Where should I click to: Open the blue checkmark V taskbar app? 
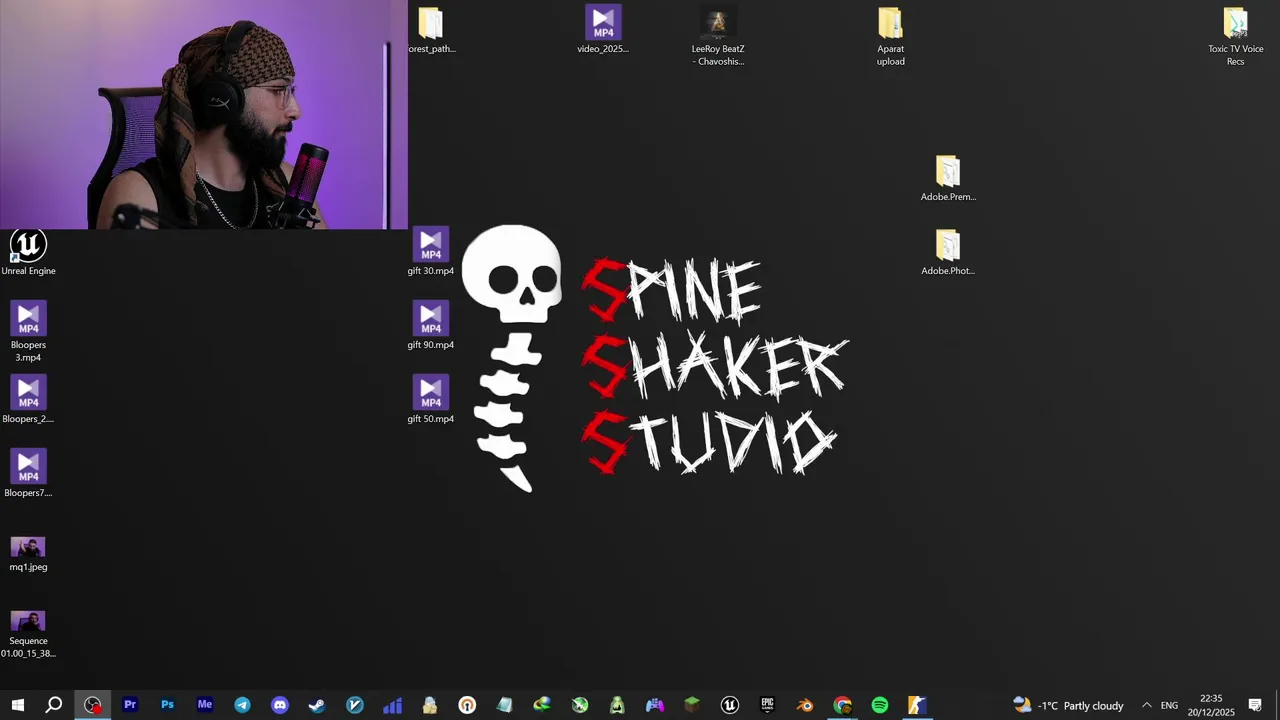(x=355, y=705)
